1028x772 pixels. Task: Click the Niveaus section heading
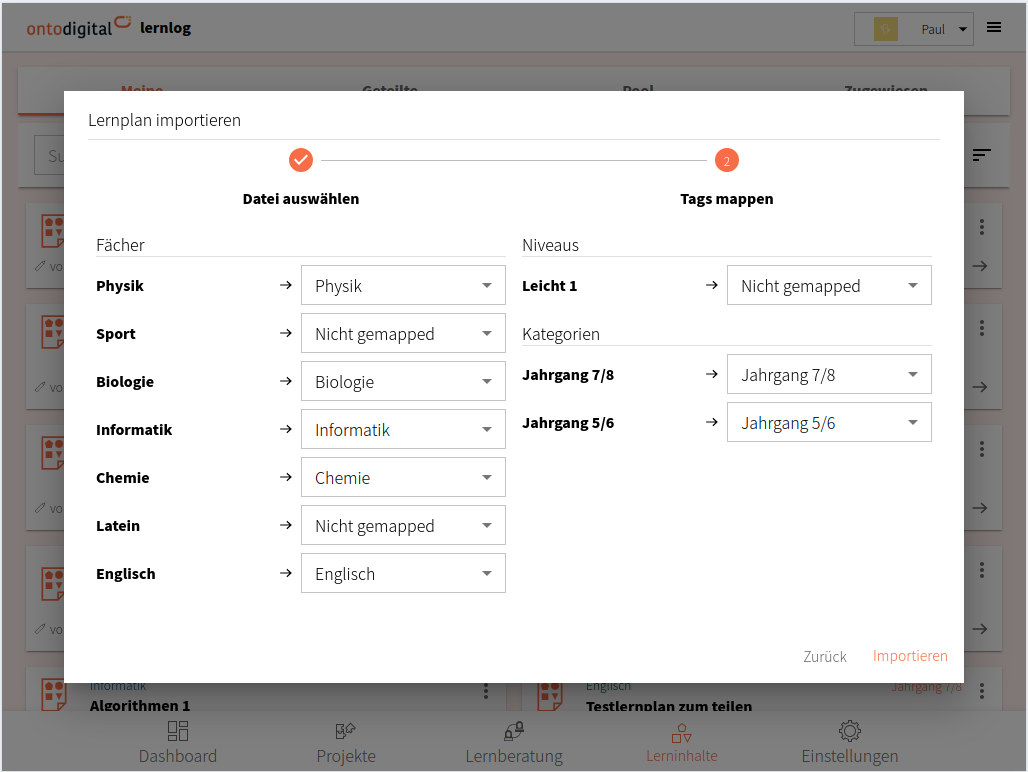[550, 245]
